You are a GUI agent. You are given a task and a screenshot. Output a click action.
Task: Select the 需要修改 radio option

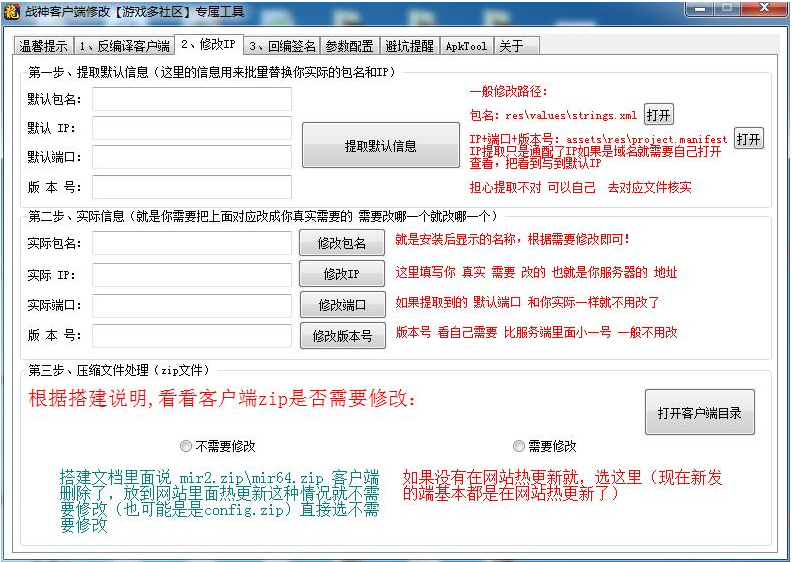point(519,446)
